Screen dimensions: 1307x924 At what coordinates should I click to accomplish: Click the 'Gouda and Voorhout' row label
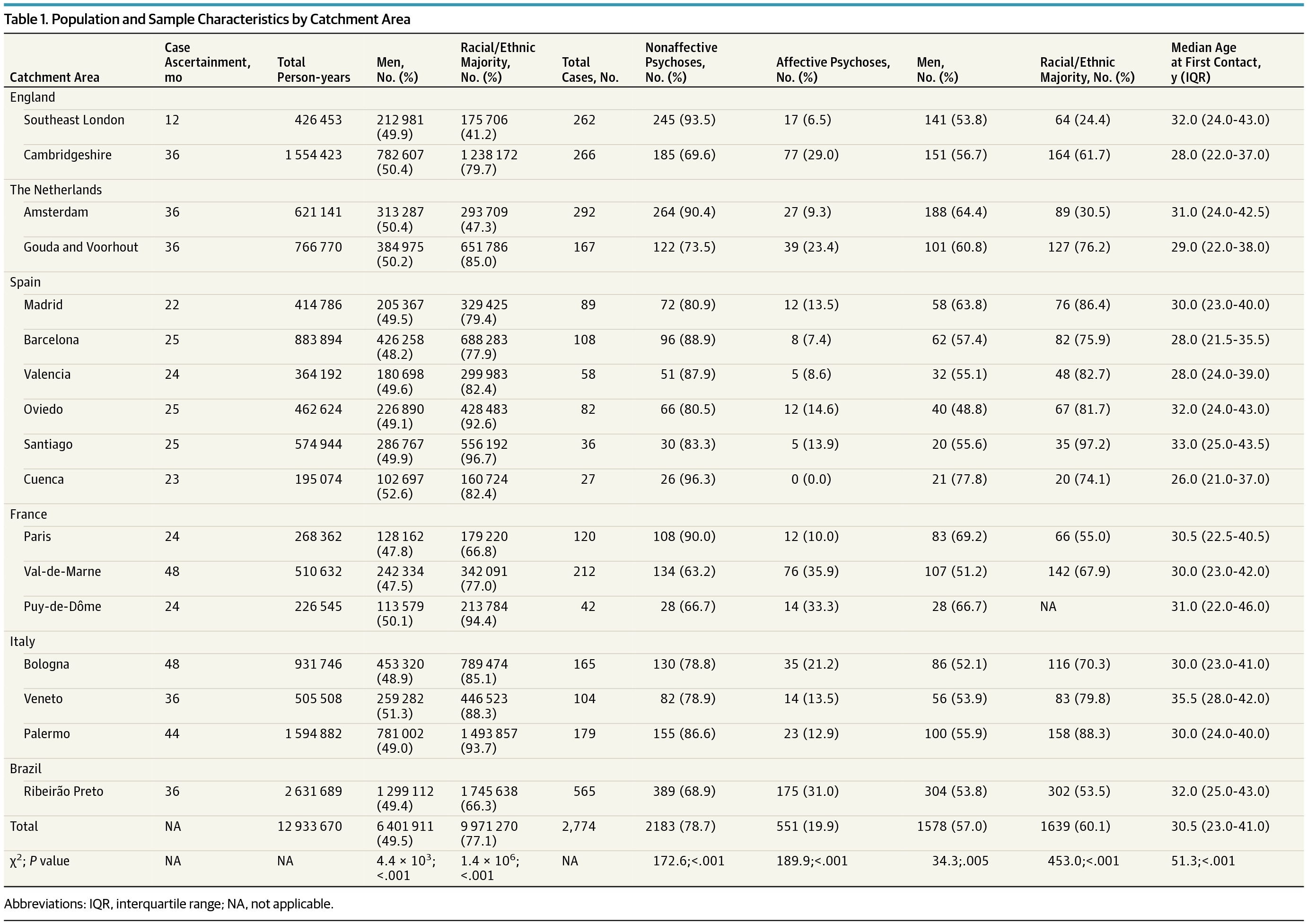coord(81,247)
